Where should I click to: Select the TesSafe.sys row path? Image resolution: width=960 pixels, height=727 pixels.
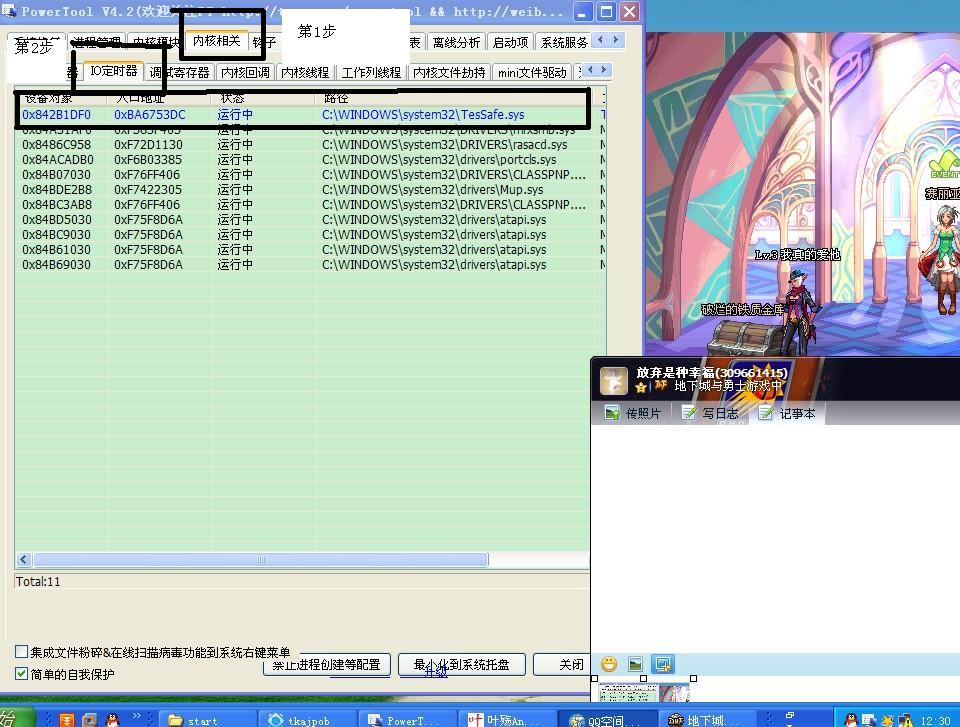pyautogui.click(x=423, y=115)
